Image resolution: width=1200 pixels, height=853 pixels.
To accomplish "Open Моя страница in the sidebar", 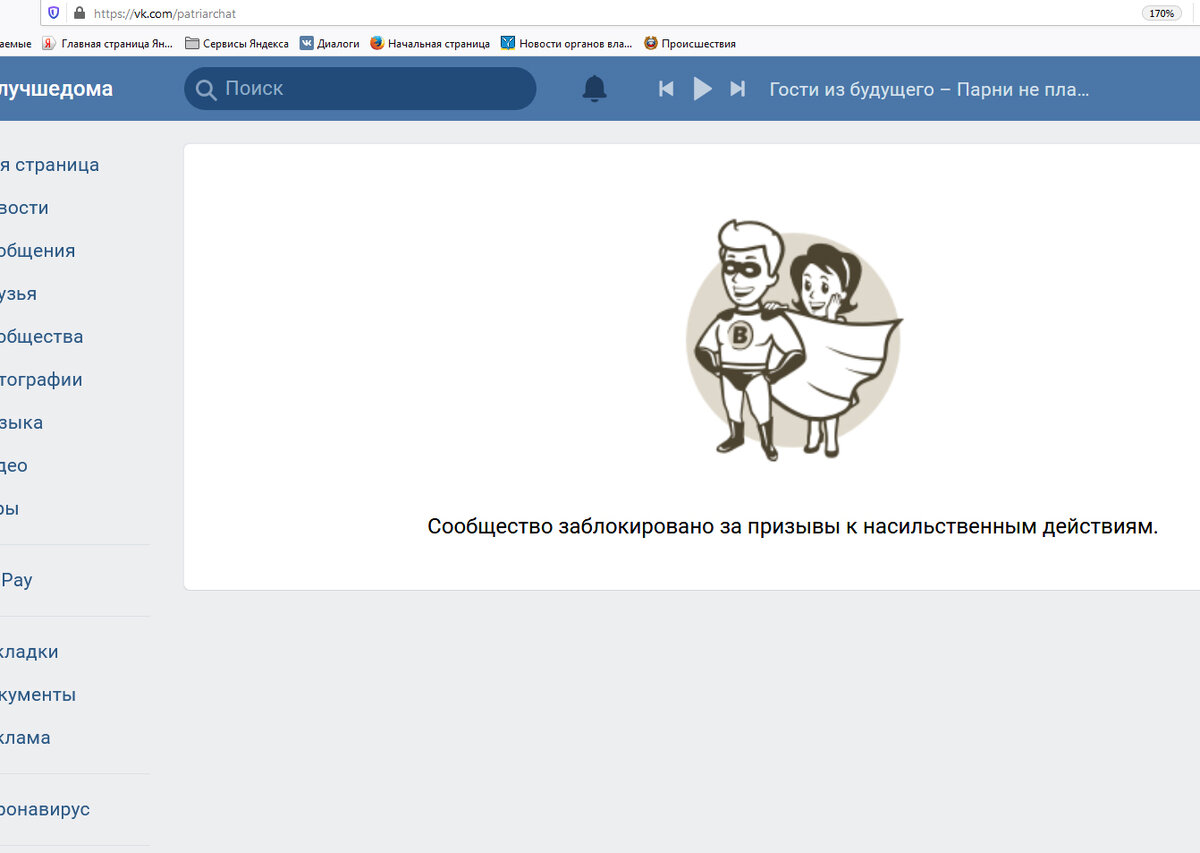I will pos(50,164).
